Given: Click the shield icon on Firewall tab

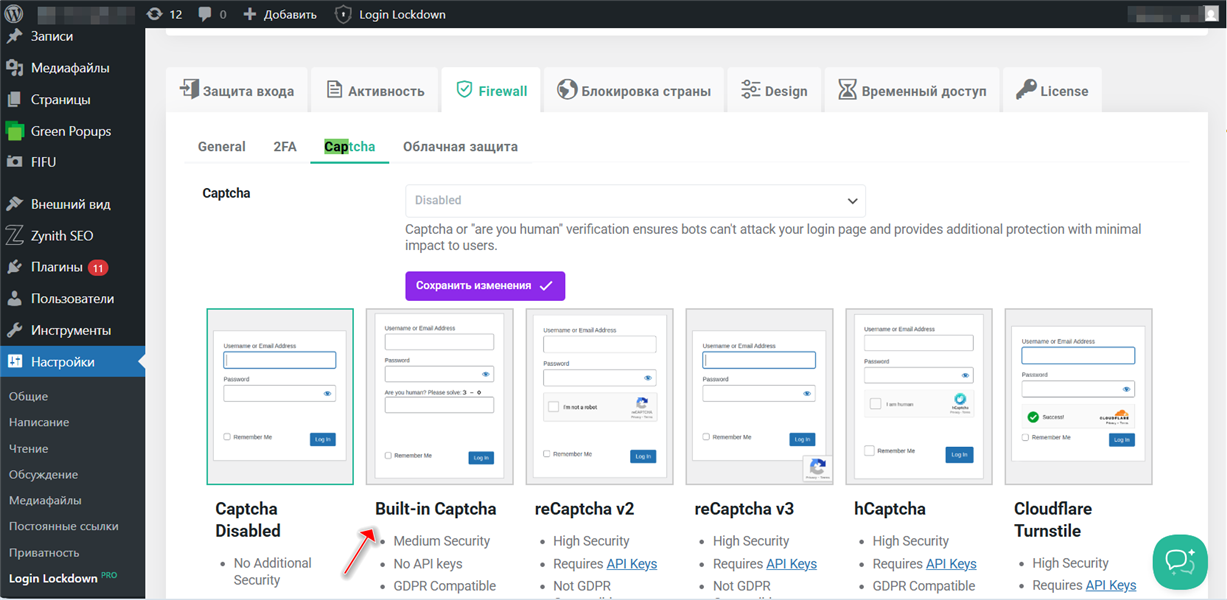Looking at the screenshot, I should coord(464,90).
